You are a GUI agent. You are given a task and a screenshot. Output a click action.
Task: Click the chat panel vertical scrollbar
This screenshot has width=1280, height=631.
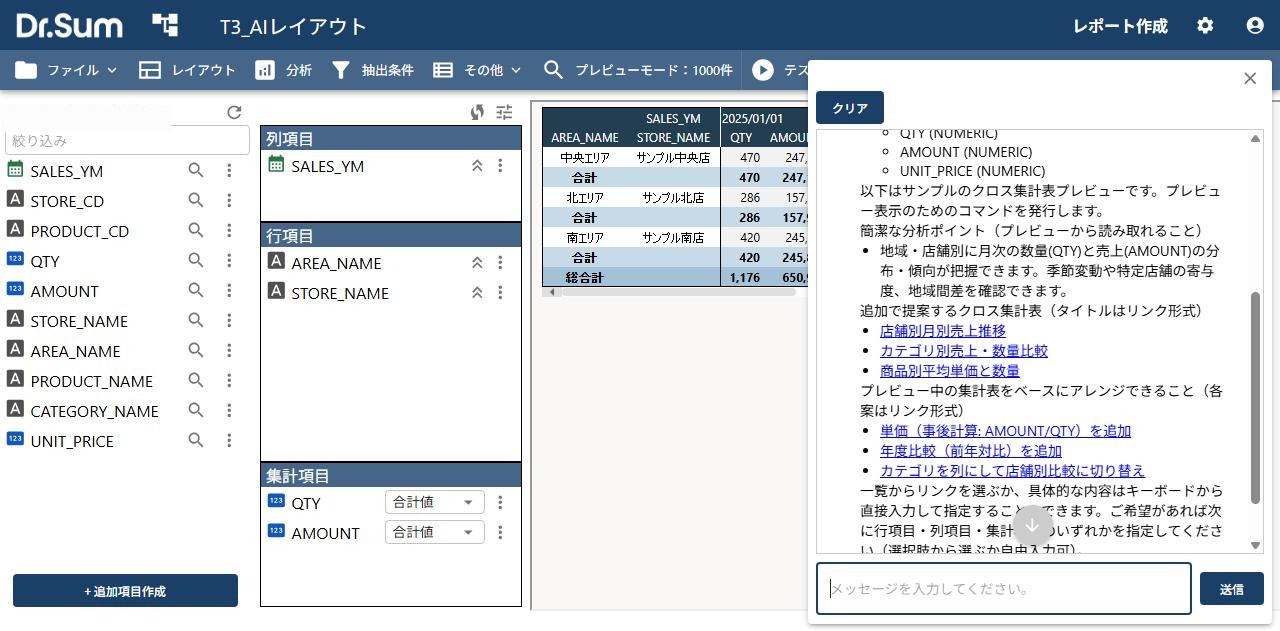(1256, 398)
